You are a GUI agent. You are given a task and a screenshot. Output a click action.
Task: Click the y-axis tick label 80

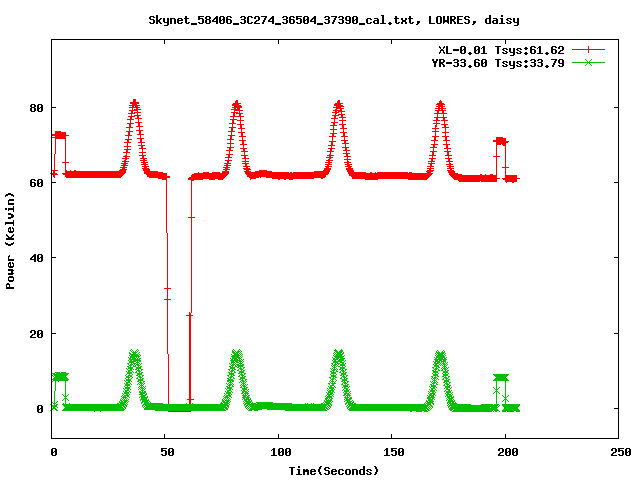click(36, 108)
